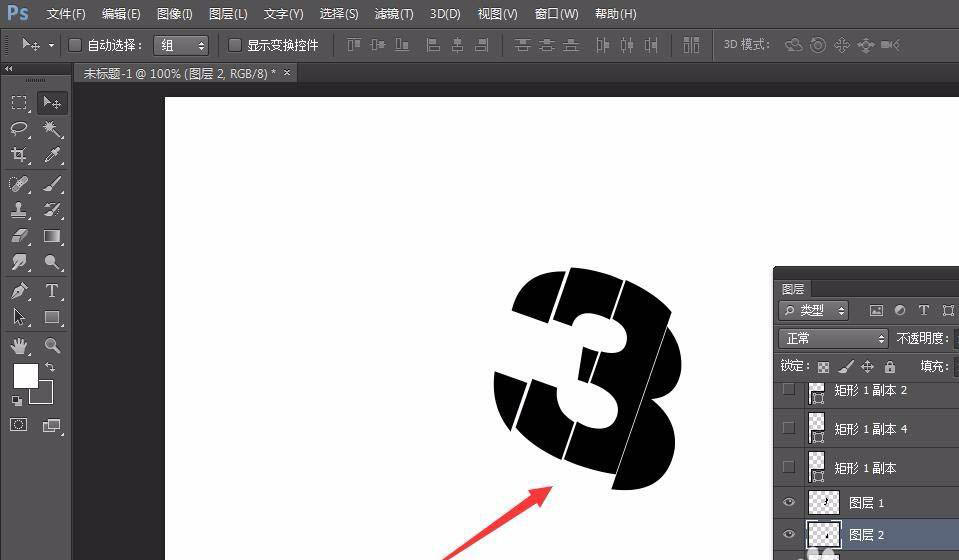Open the auto-select 组 dropdown

[181, 45]
